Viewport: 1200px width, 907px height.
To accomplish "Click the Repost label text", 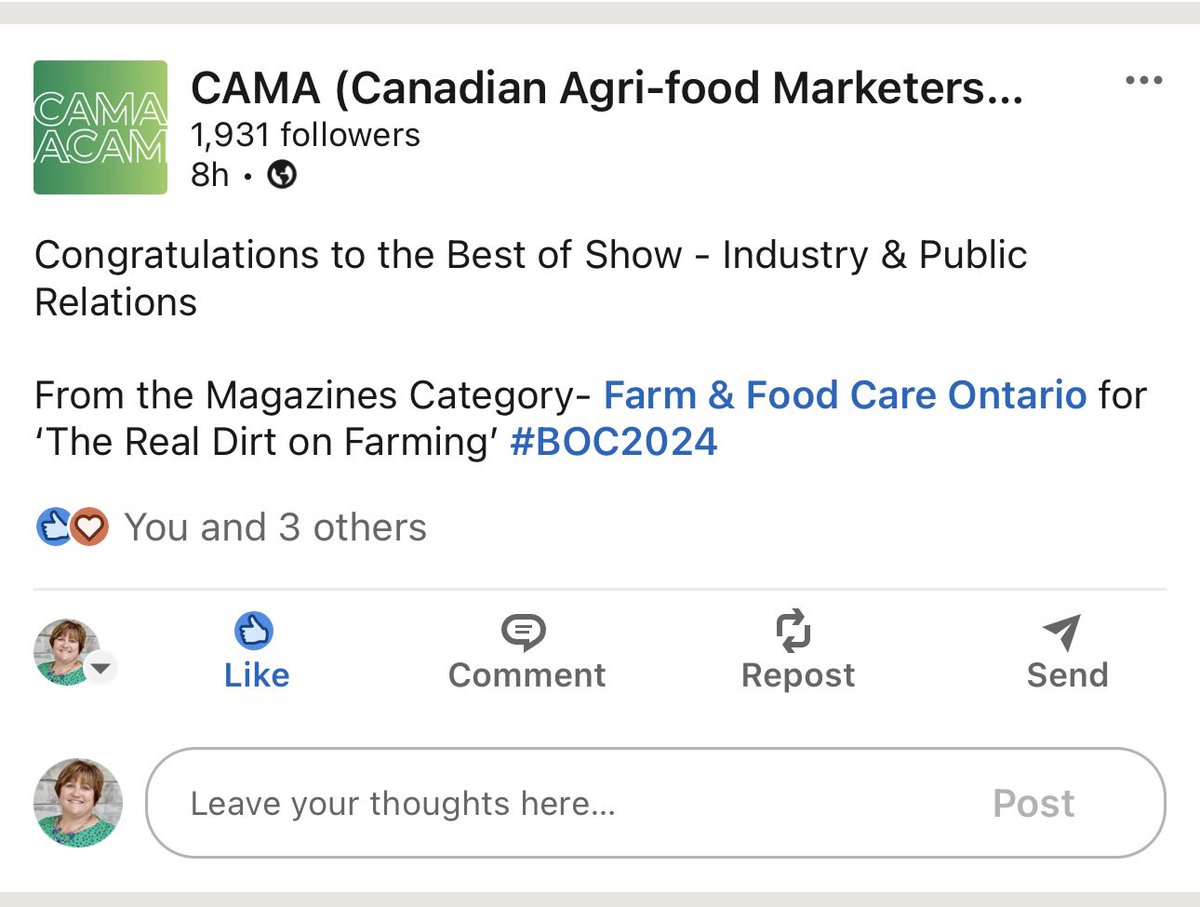I will click(797, 675).
